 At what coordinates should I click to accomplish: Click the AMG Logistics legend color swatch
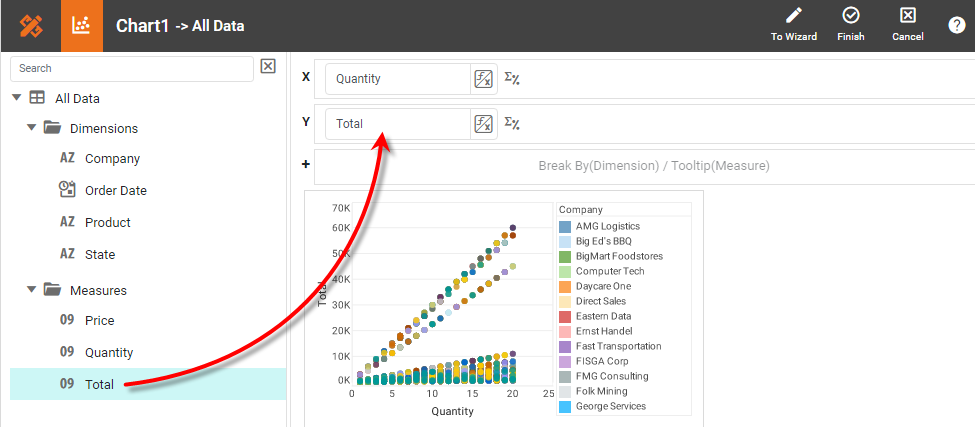pos(566,227)
